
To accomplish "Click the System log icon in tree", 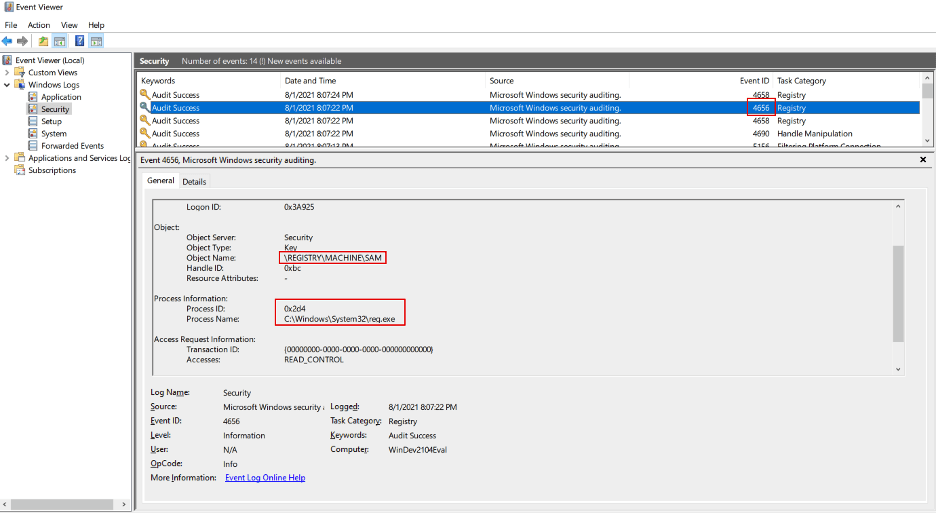I will coord(33,134).
